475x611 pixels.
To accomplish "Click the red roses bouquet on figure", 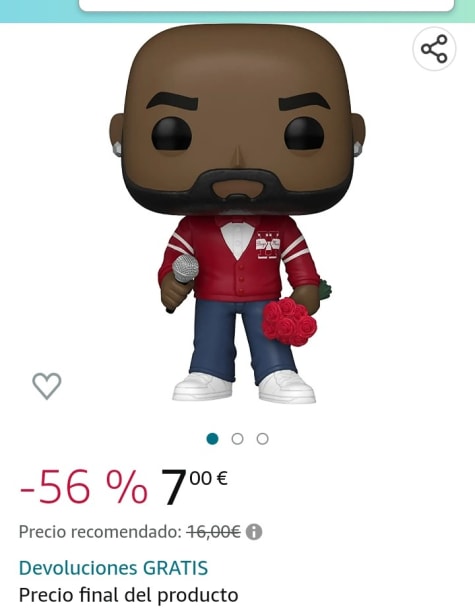I will [289, 321].
